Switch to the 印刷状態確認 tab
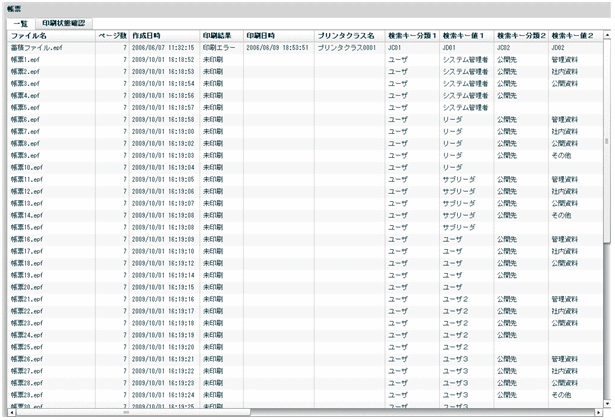Image resolution: width=615 pixels, height=420 pixels. point(63,21)
